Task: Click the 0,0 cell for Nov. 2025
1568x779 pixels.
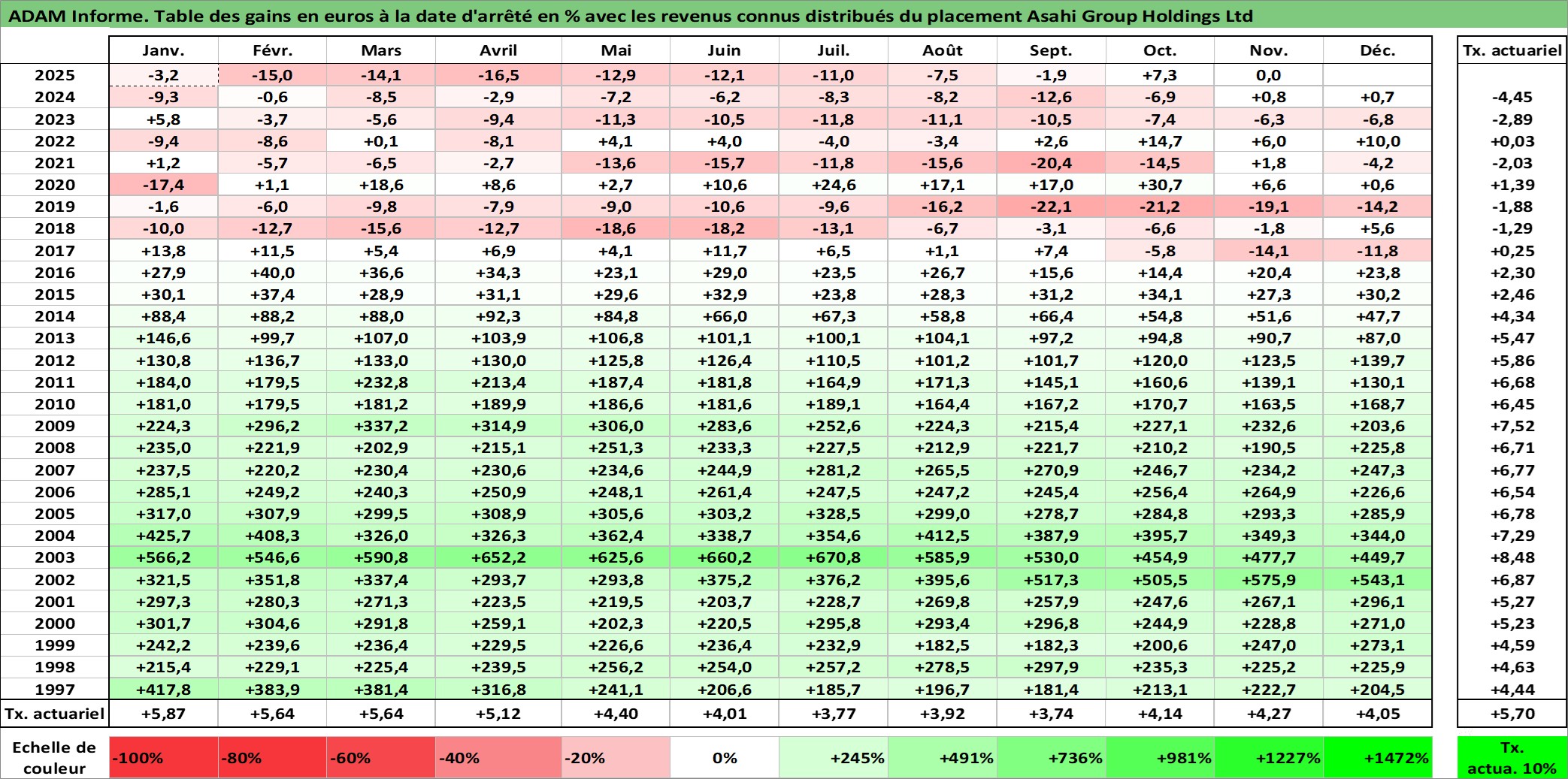Action: click(x=1269, y=75)
